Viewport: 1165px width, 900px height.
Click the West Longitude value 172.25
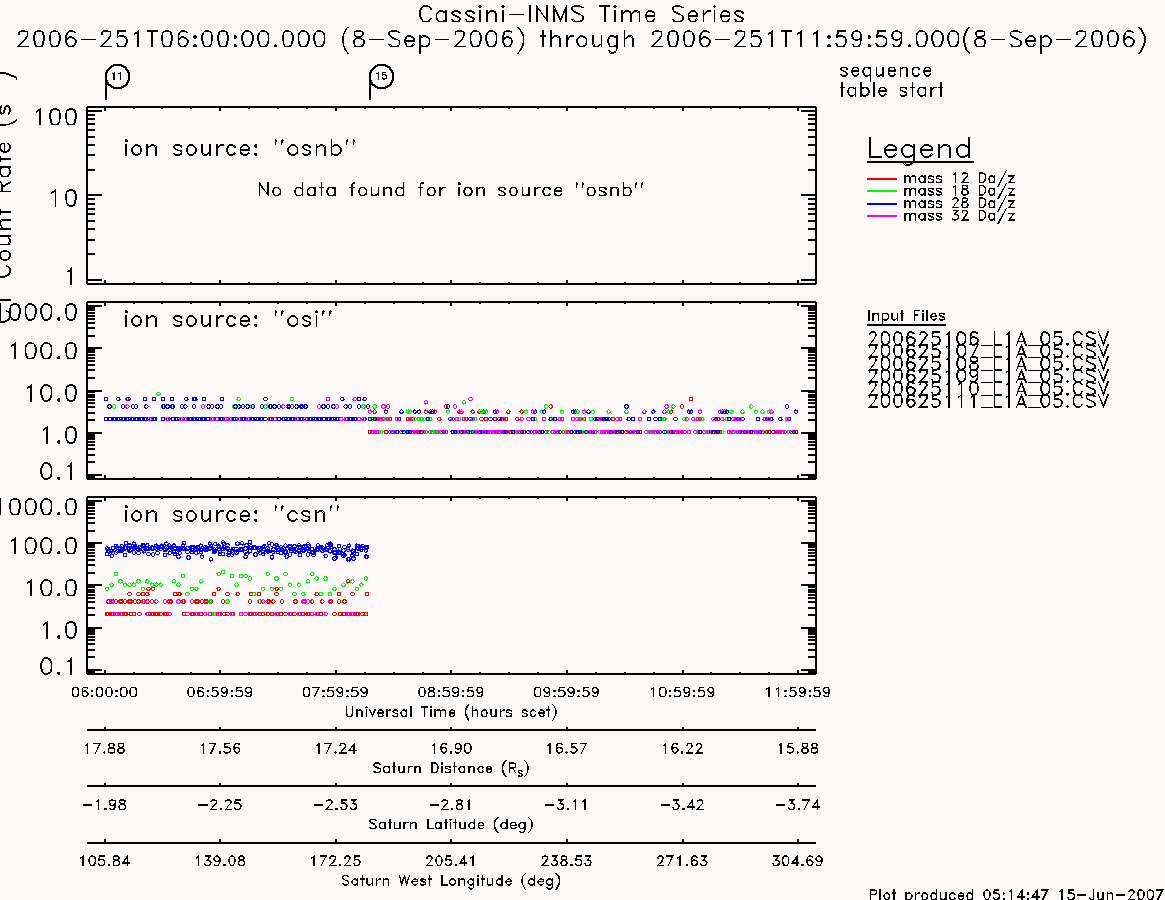tap(335, 861)
